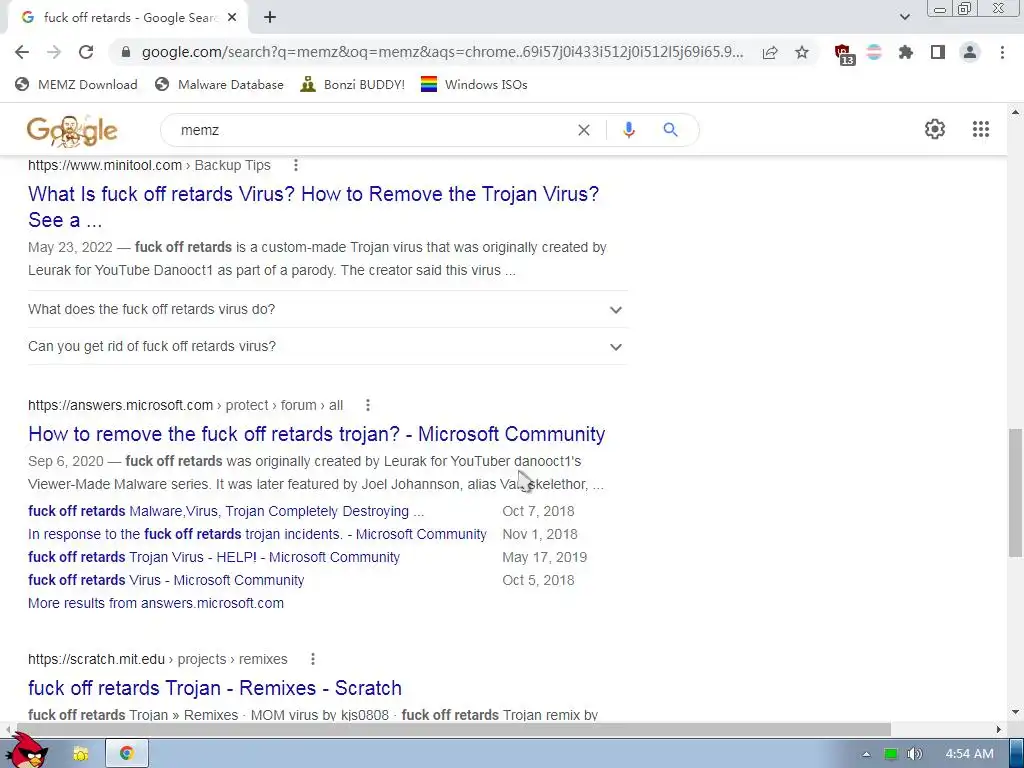Close the Google Search tab
1024x768 pixels.
click(x=232, y=18)
